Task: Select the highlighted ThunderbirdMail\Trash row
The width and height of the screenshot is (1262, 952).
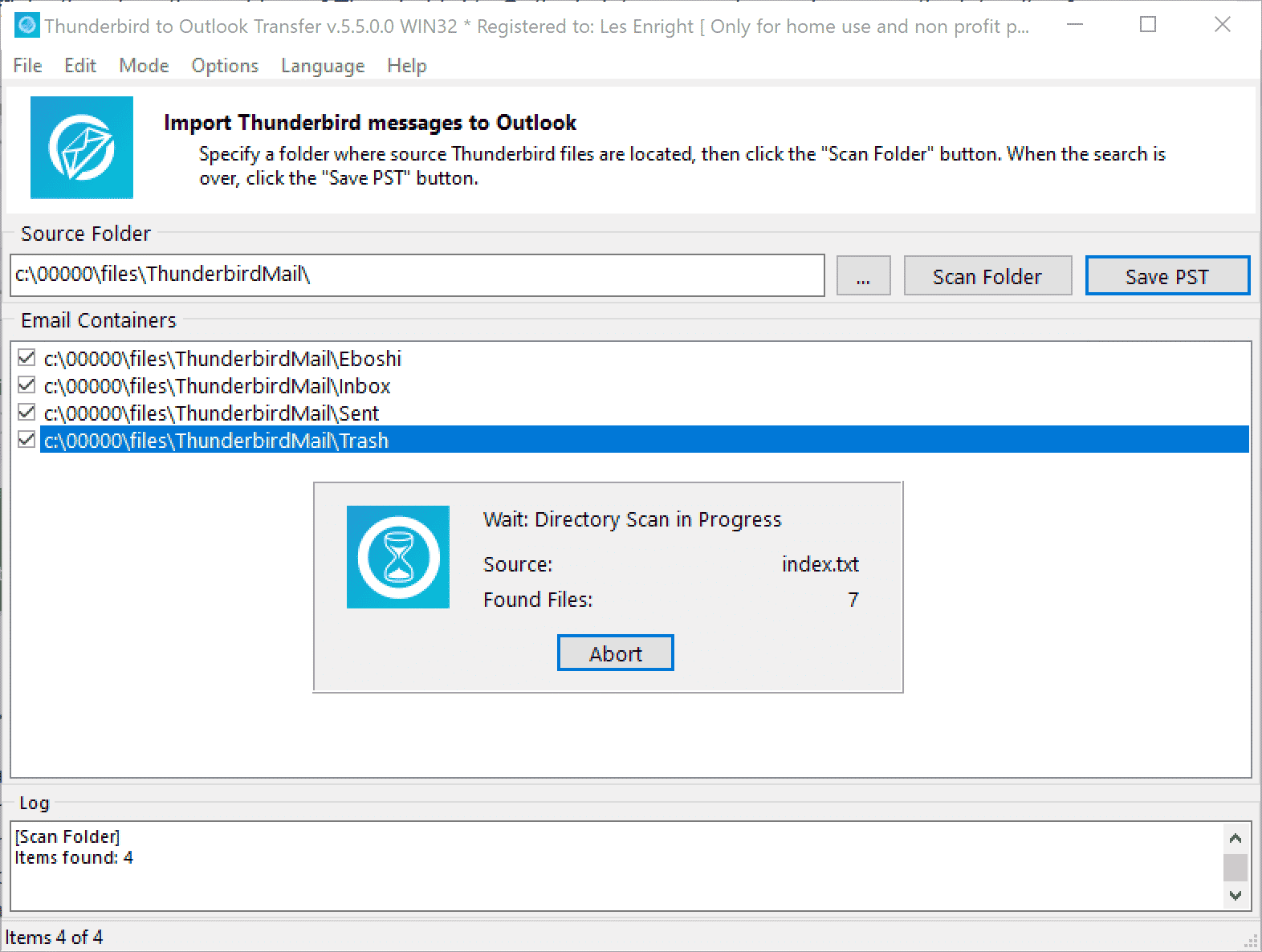Action: pyautogui.click(x=645, y=440)
